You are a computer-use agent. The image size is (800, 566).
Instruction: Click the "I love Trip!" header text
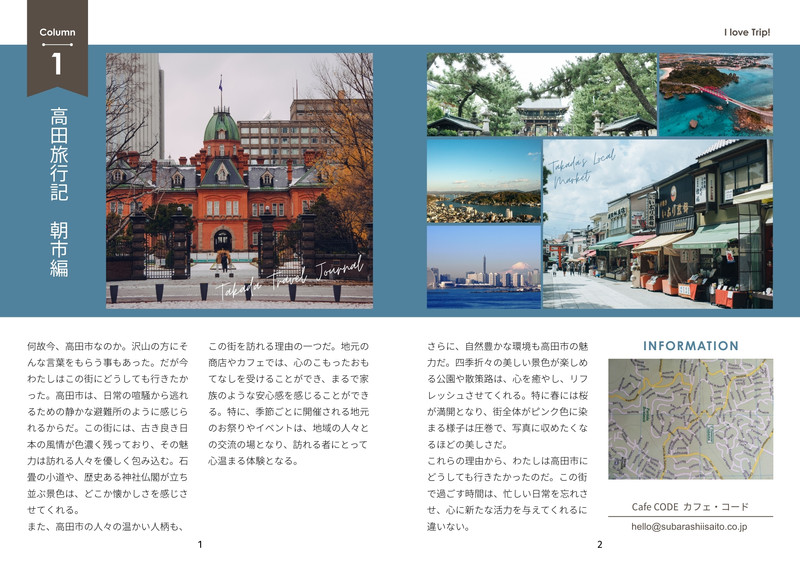(x=747, y=33)
